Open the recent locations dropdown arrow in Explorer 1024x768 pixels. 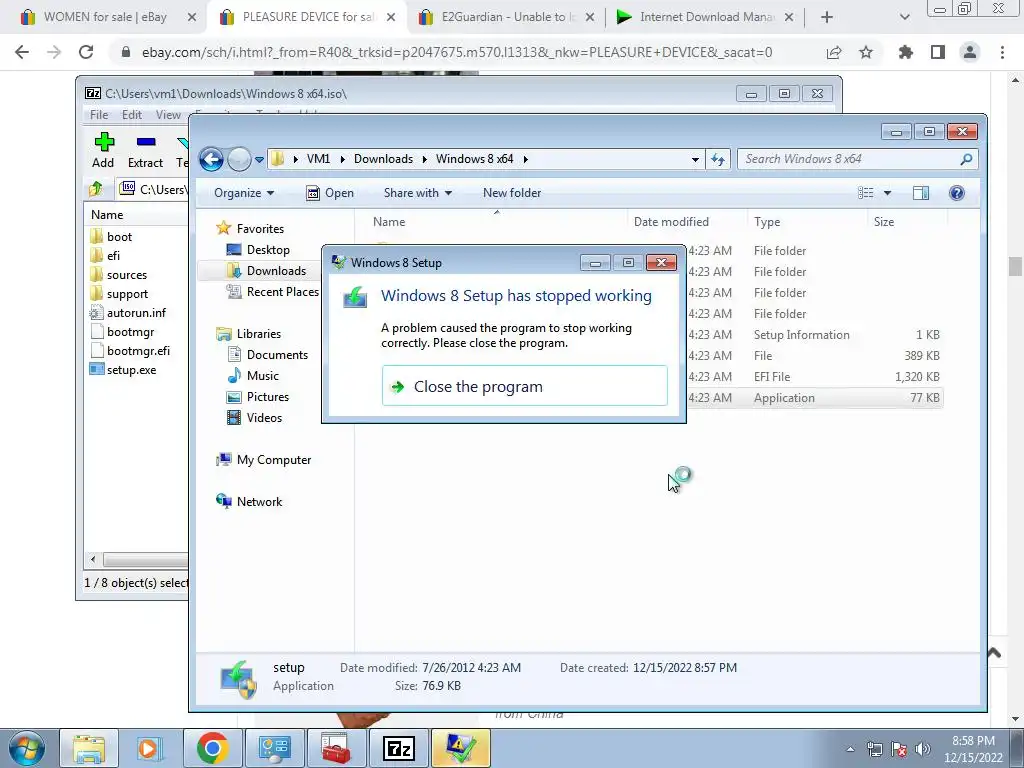[x=259, y=159]
